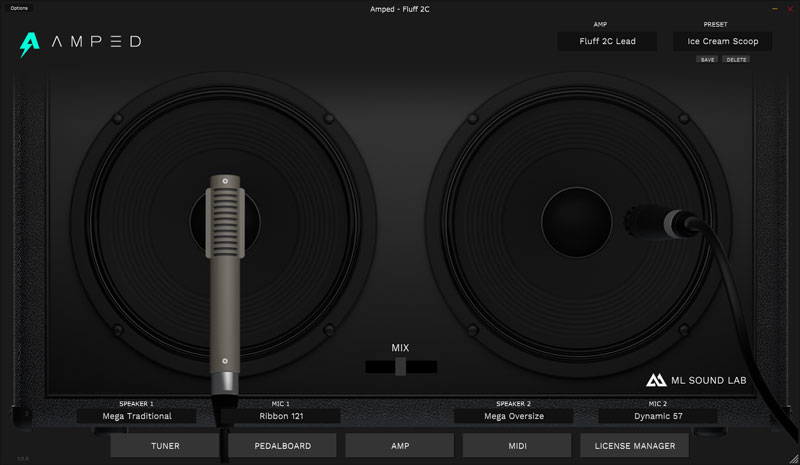Open the Options menu
The height and width of the screenshot is (465, 800).
click(19, 8)
